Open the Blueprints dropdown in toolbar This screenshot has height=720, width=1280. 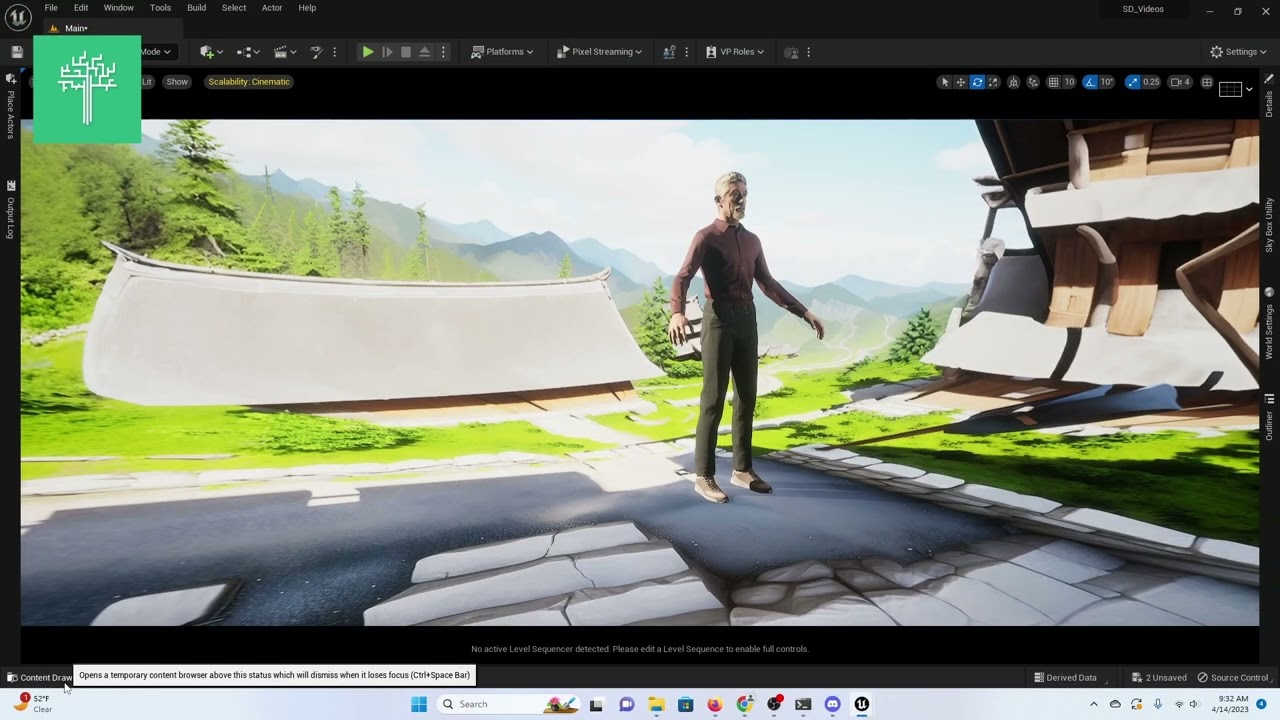click(248, 52)
